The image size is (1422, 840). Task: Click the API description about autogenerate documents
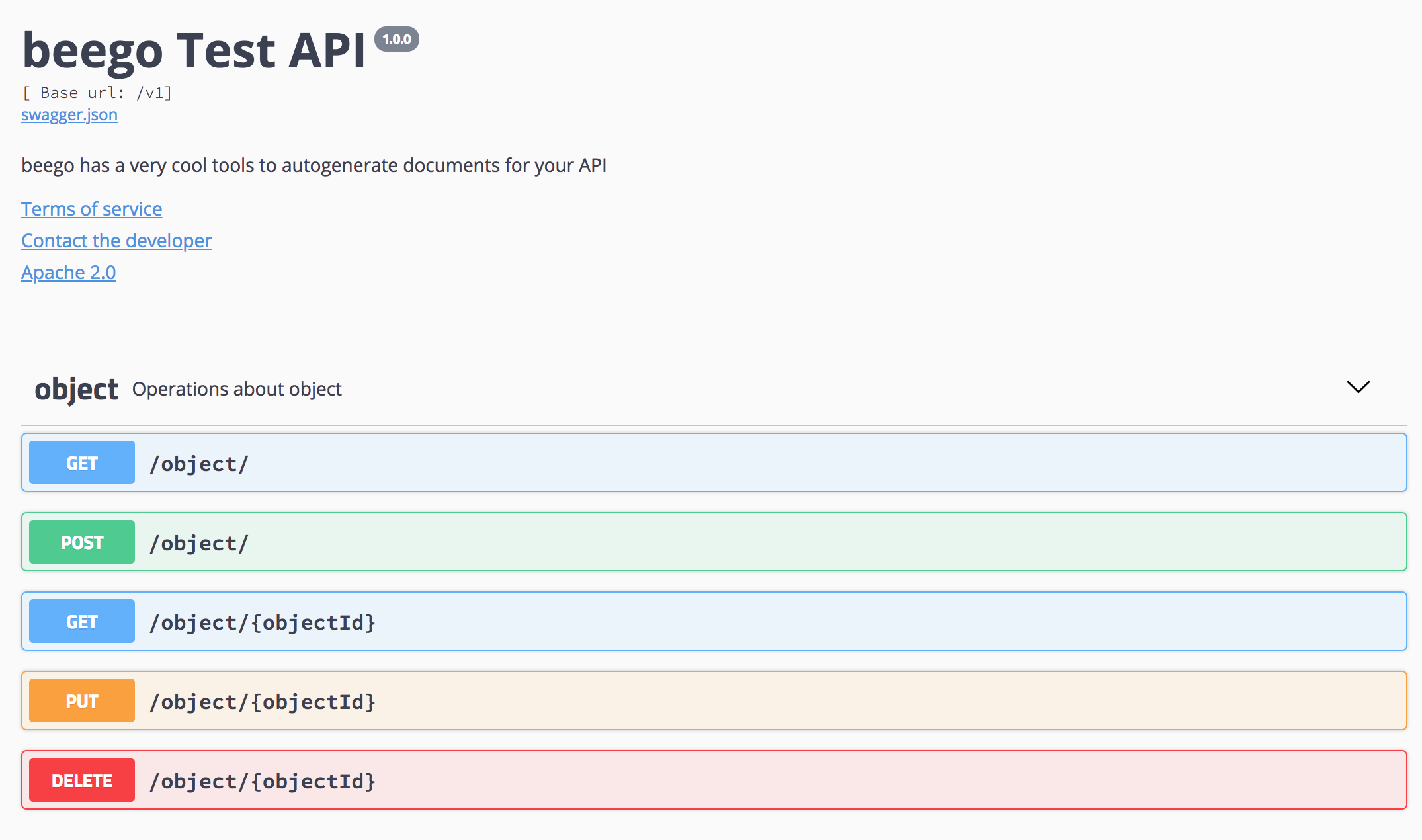[314, 165]
